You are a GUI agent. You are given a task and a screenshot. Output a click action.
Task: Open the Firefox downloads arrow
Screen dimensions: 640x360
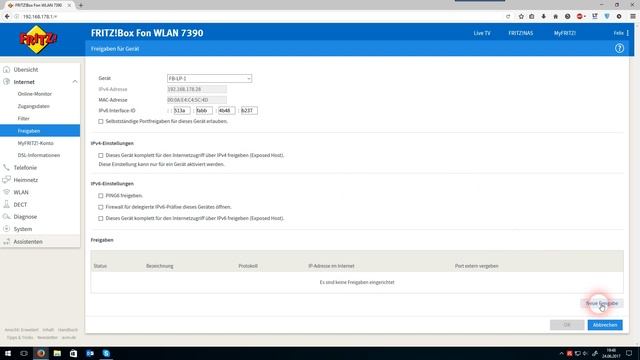[x=543, y=16]
